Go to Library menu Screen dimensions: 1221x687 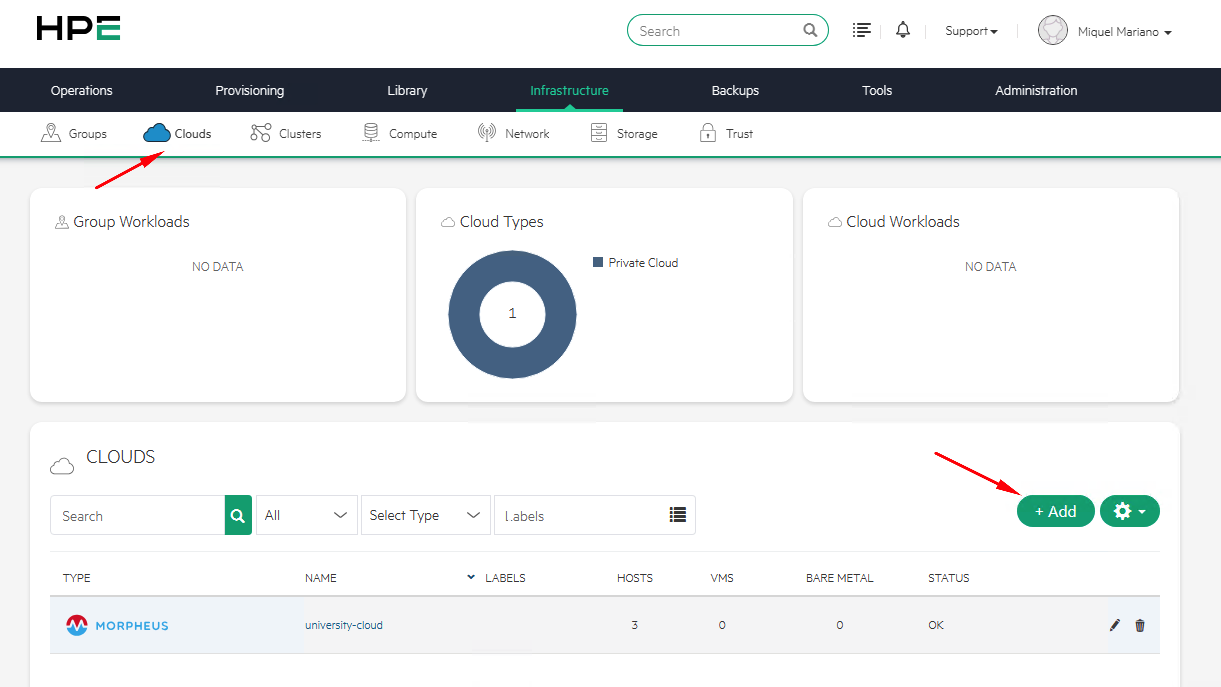(x=407, y=90)
